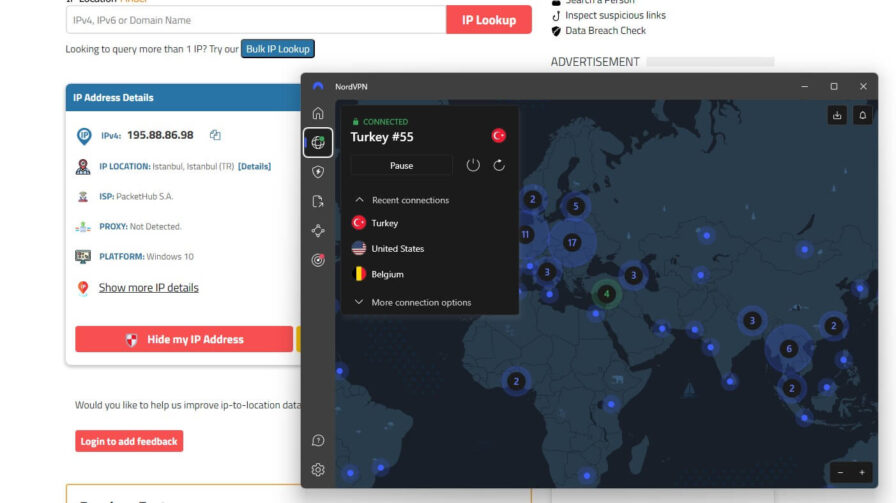Click the Turkey #55 server name
Screen dimensions: 896x503
click(x=382, y=137)
